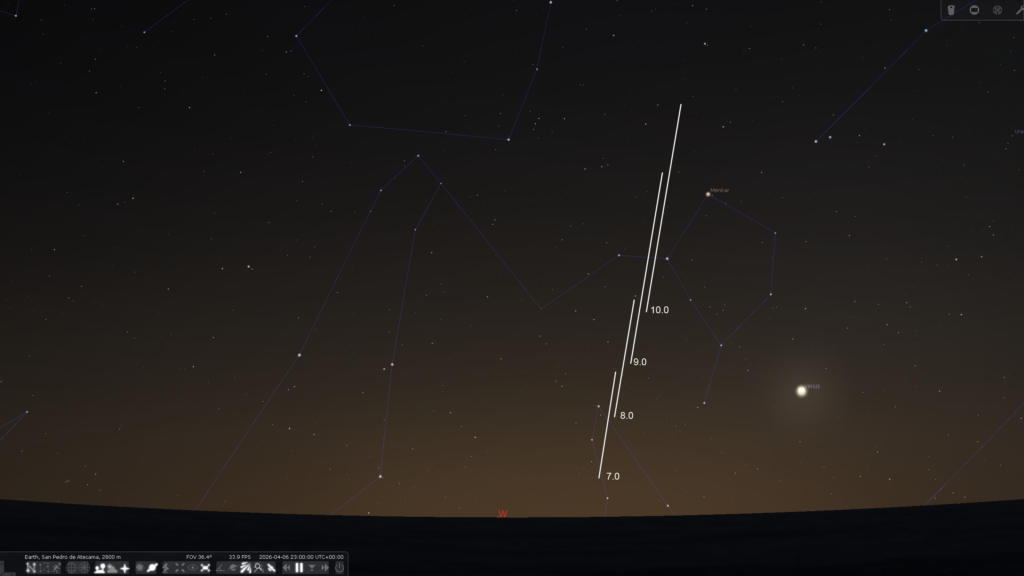Activate the angle measure tool
This screenshot has width=1024, height=576.
pyautogui.click(x=220, y=568)
